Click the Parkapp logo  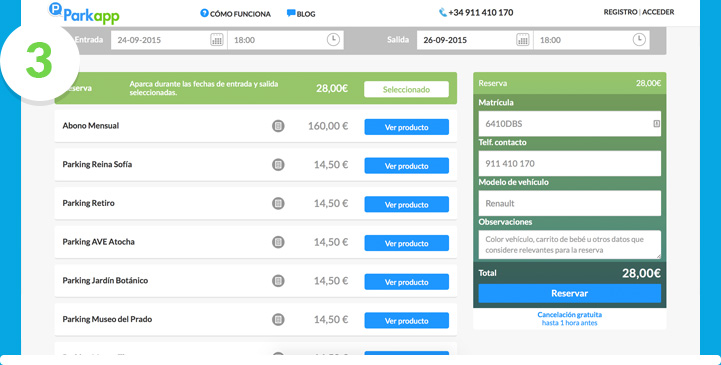pos(84,13)
